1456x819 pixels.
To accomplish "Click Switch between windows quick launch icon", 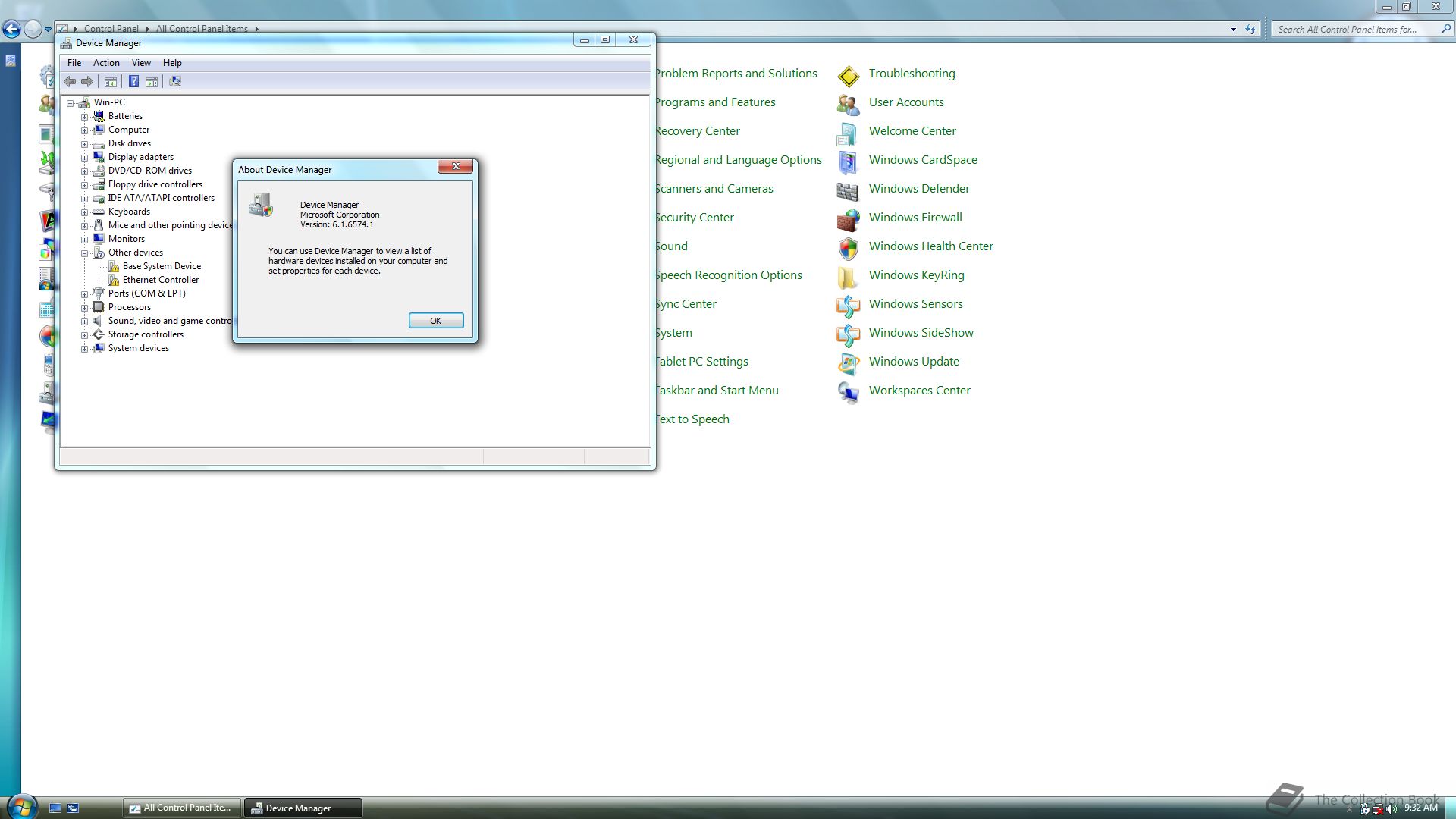I will 73,808.
